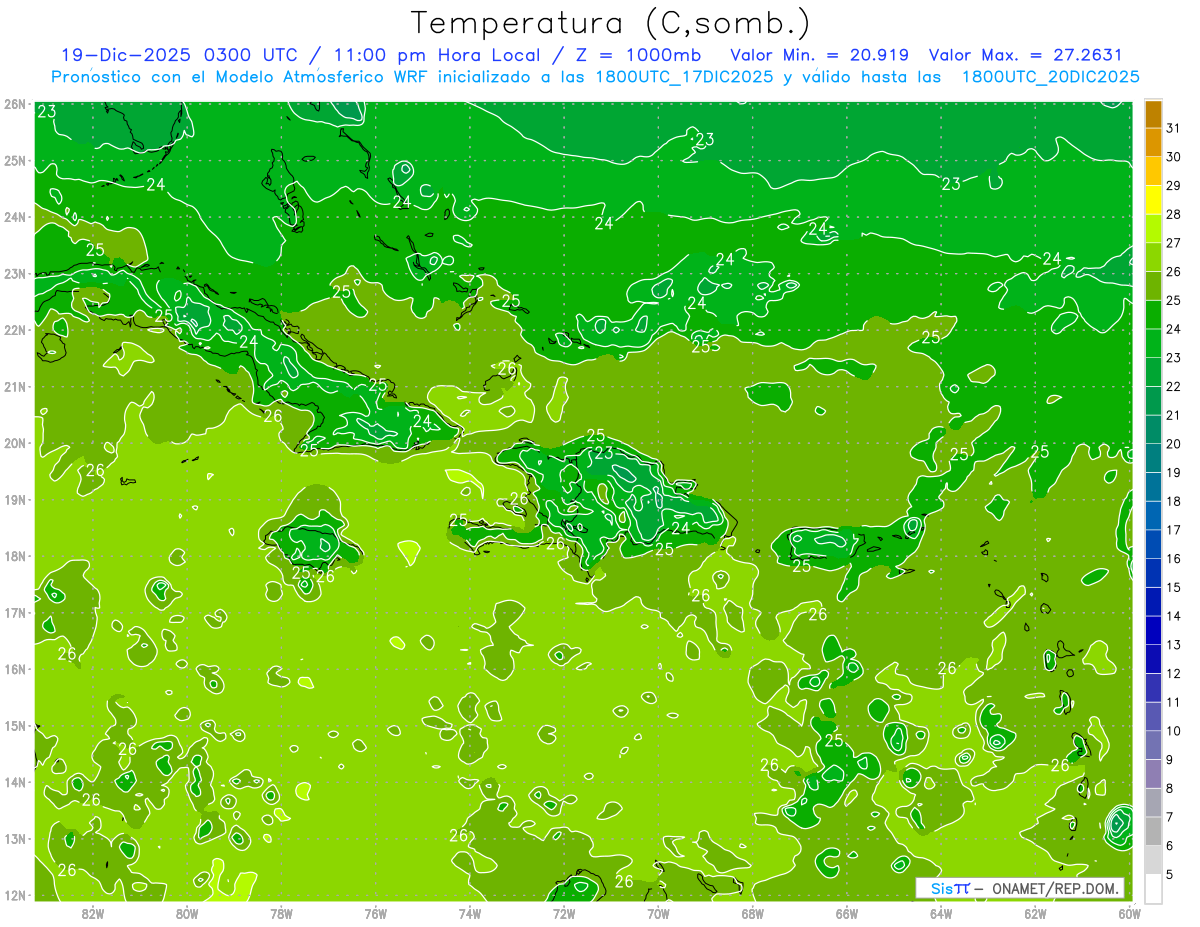Click the color scale label '21'

[1173, 414]
